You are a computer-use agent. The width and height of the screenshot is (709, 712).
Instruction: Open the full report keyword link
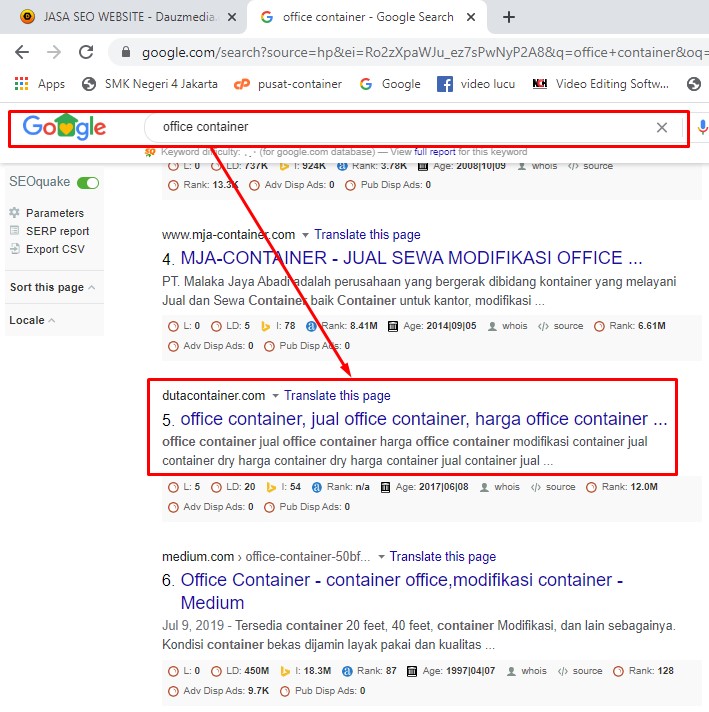434,152
